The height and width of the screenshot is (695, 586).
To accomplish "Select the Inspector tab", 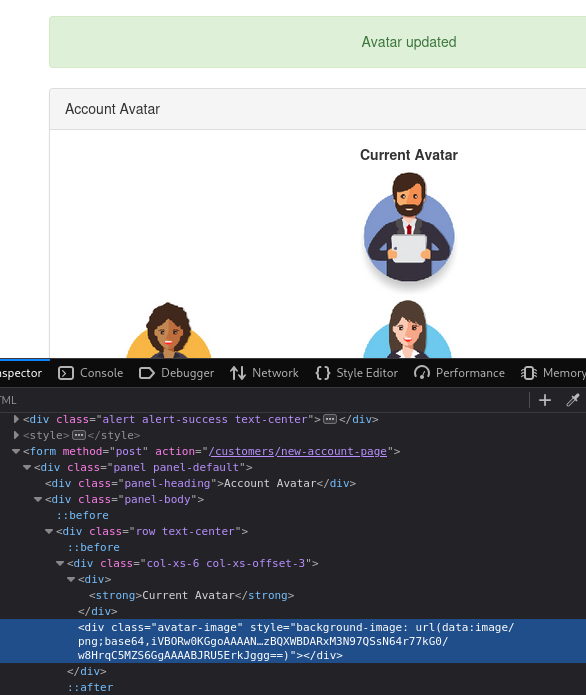I will (x=21, y=373).
